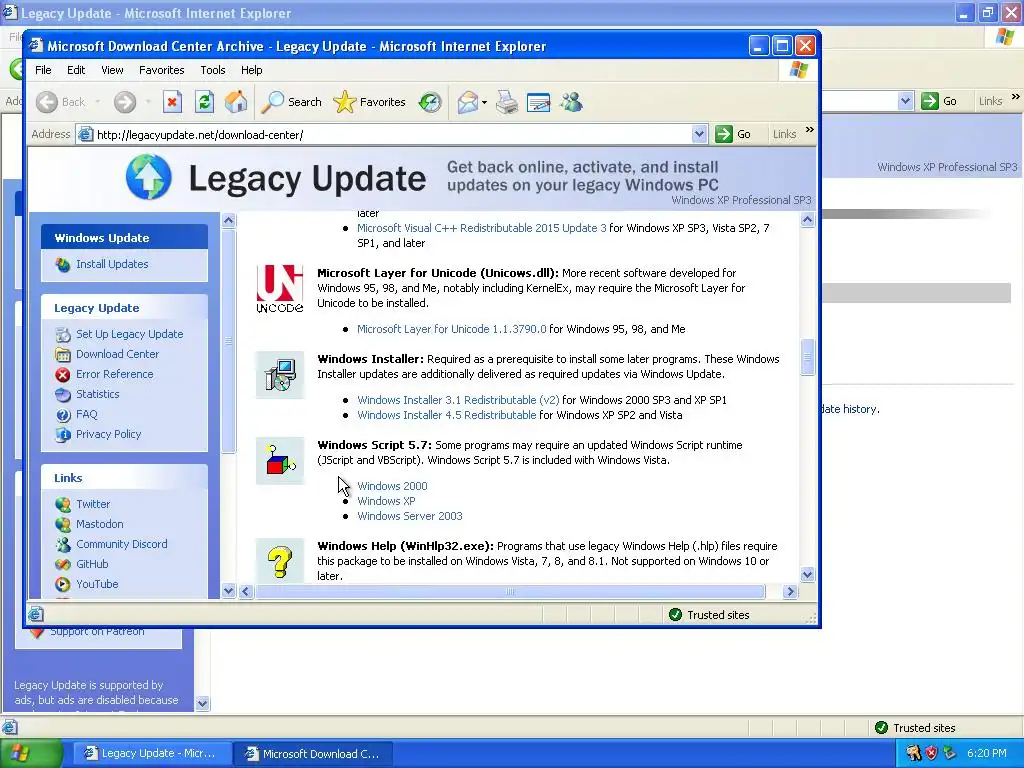The image size is (1024, 768).
Task: Click the red security shield tray icon
Action: (x=931, y=753)
